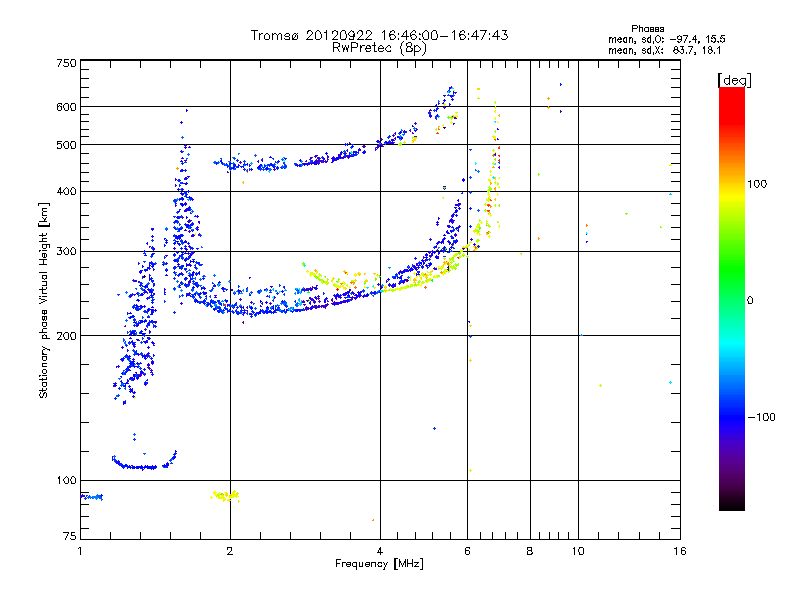This screenshot has height=600, width=800.
Task: Click the short blue trace near 1 MHz below 100 km
Action: pyautogui.click(x=92, y=497)
